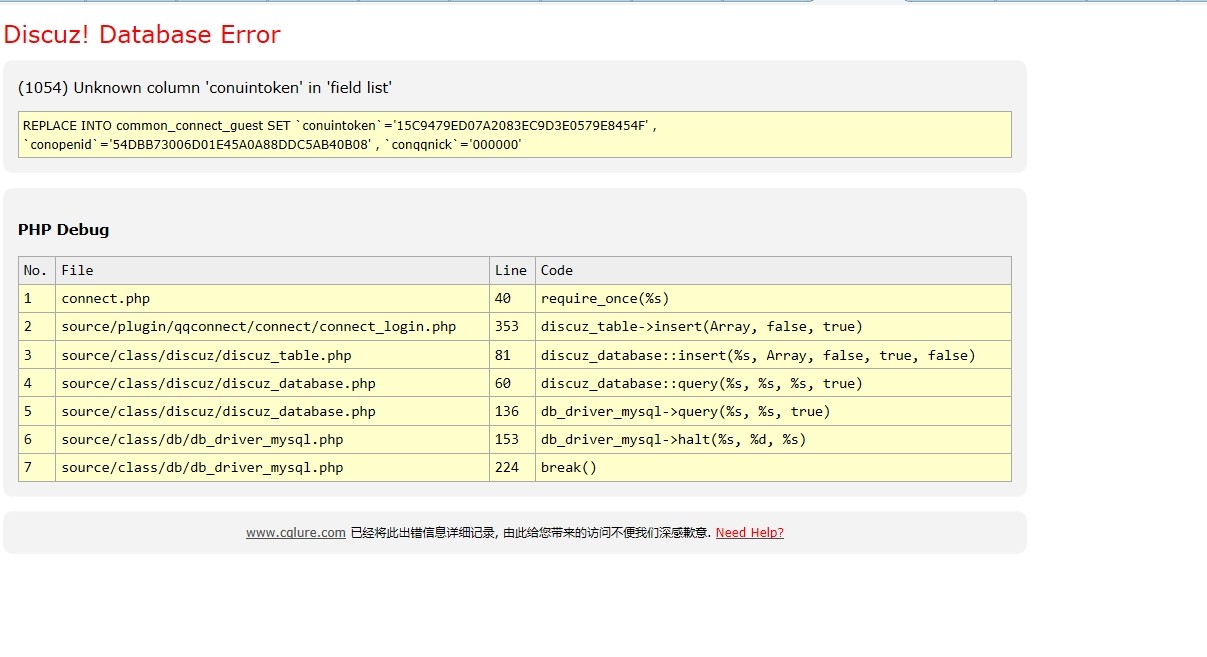Click the File column header
The height and width of the screenshot is (657, 1207).
(x=77, y=270)
